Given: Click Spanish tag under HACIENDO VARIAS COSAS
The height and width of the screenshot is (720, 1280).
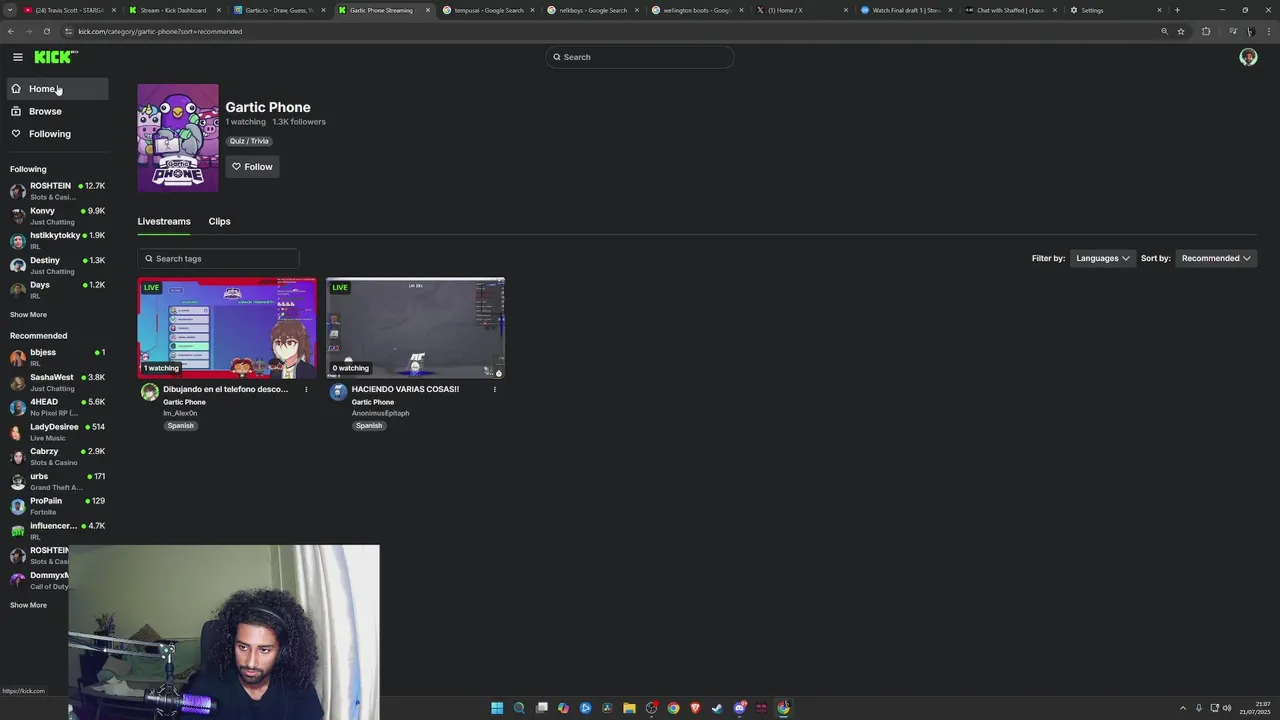Looking at the screenshot, I should 369,426.
